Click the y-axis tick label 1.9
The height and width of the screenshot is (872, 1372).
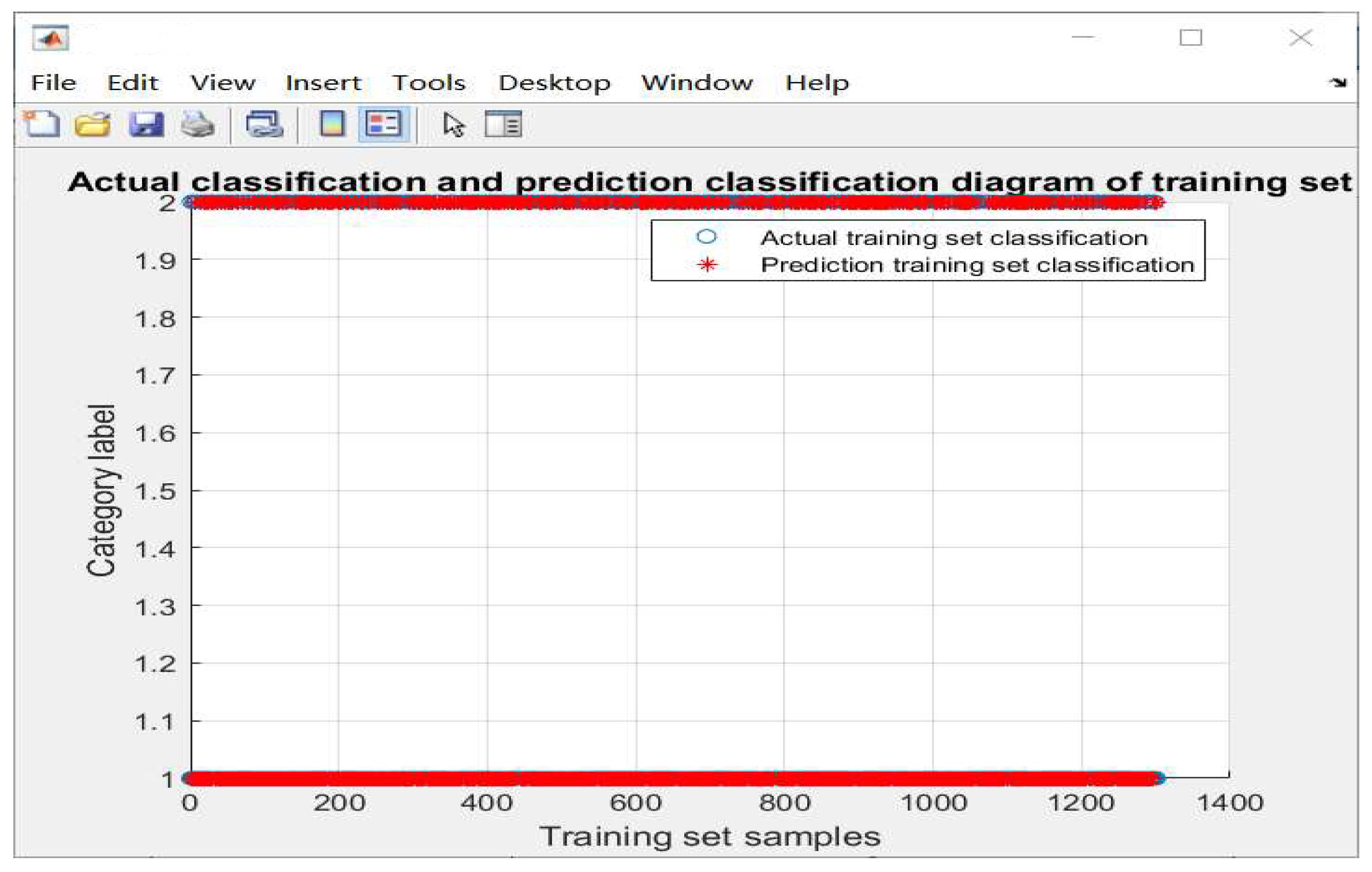pos(155,261)
